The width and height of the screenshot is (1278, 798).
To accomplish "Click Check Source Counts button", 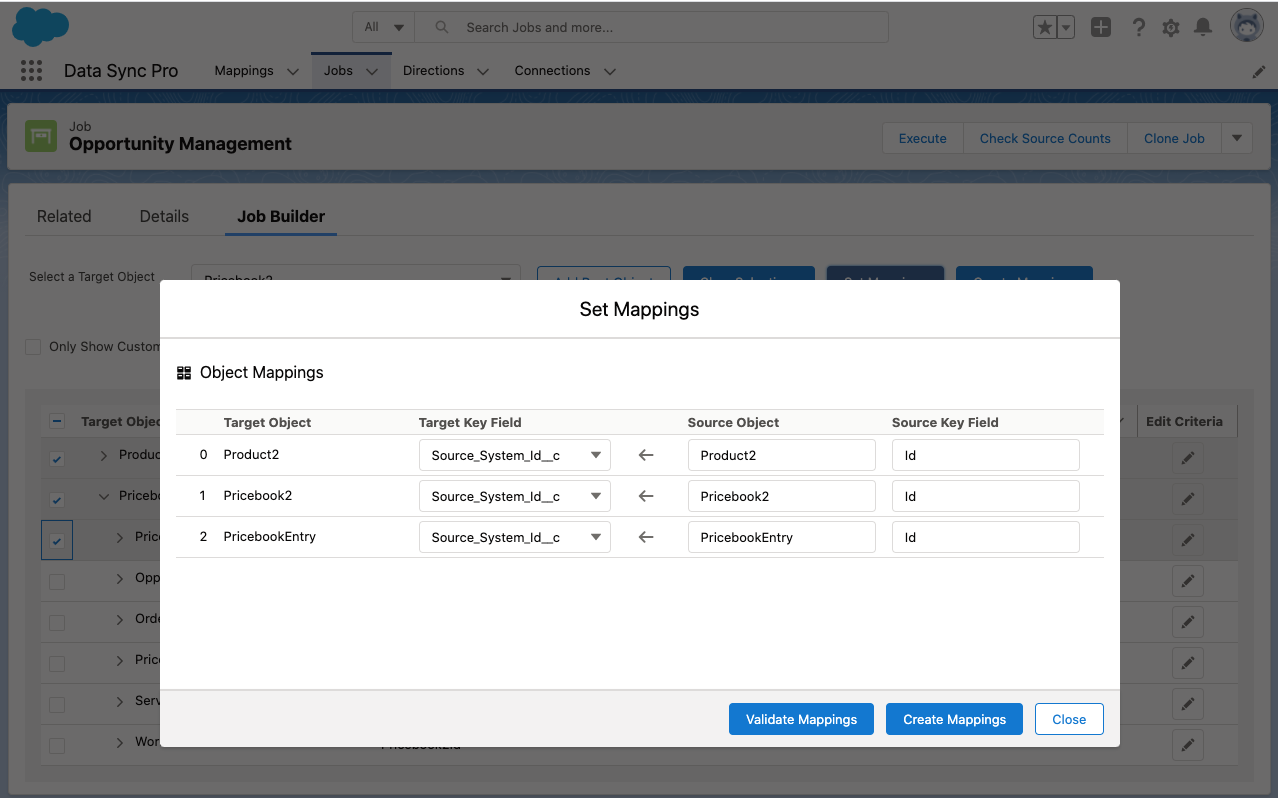I will click(x=1045, y=138).
